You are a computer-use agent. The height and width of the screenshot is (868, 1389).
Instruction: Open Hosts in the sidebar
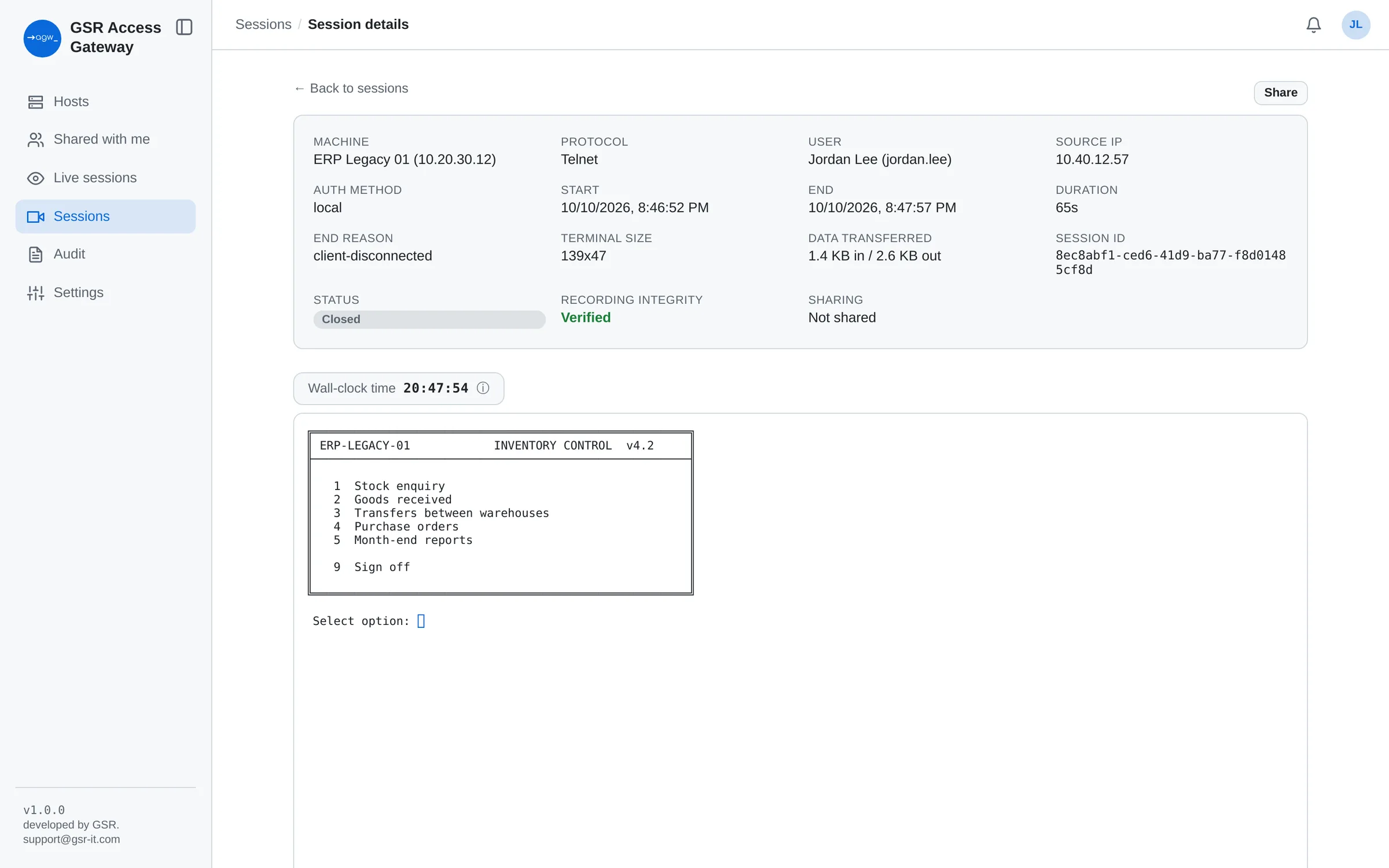[105, 102]
